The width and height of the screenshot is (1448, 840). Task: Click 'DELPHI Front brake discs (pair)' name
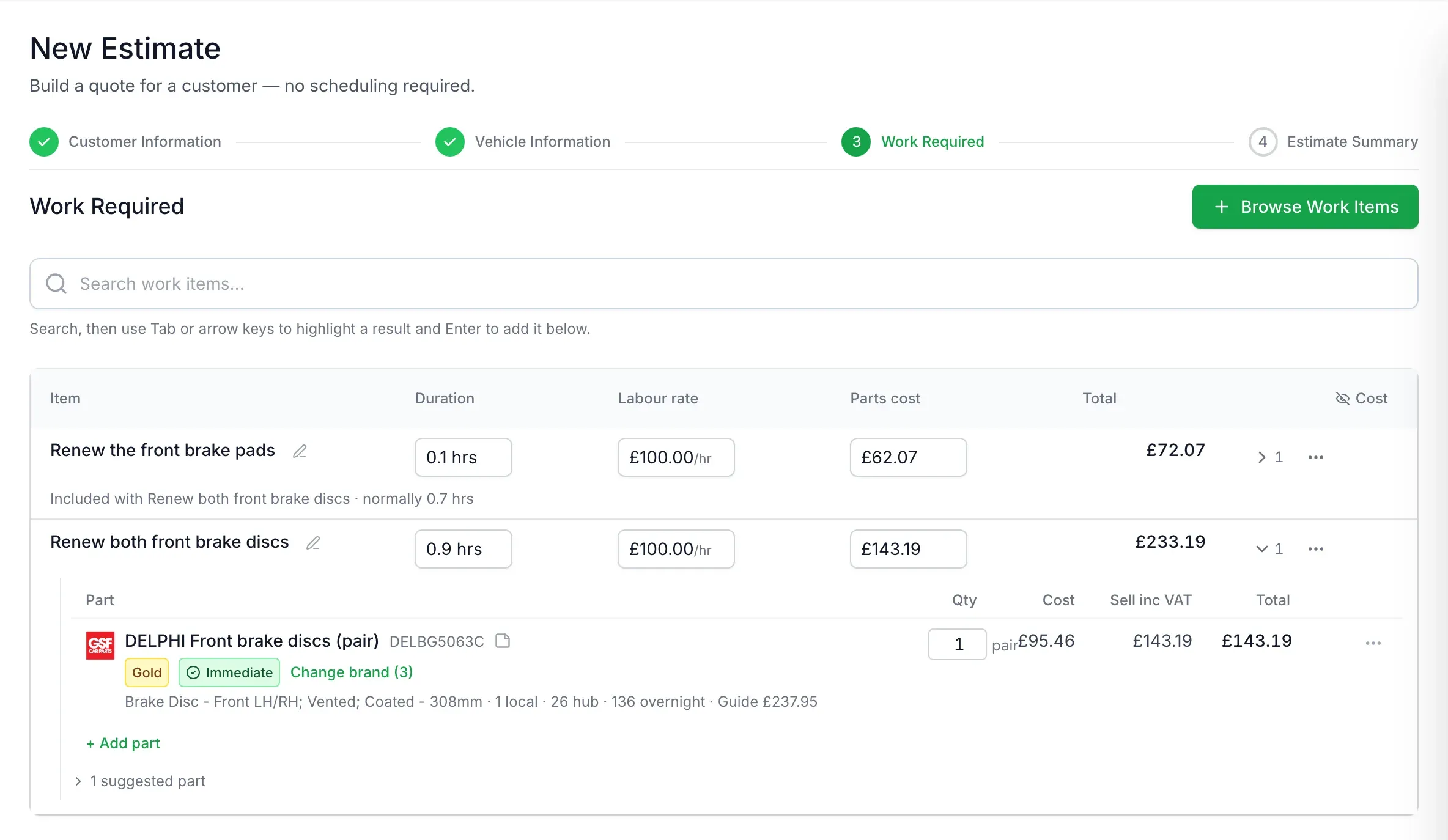pos(252,641)
